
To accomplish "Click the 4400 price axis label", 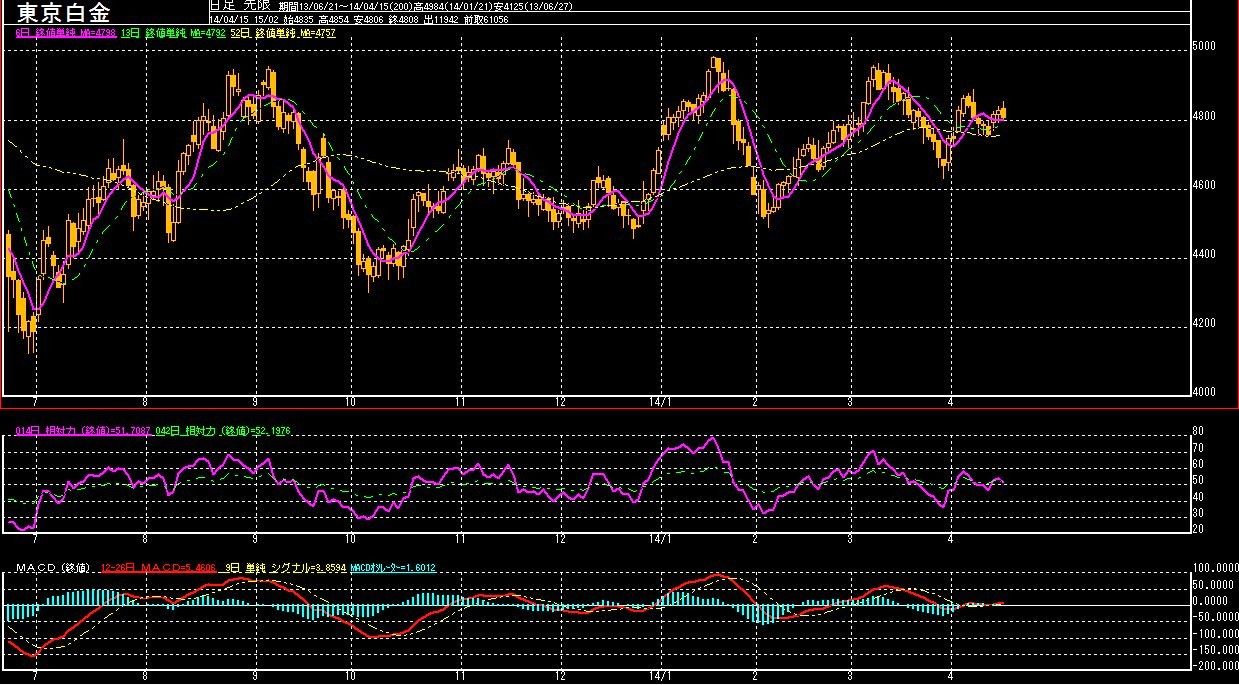I will [1203, 254].
